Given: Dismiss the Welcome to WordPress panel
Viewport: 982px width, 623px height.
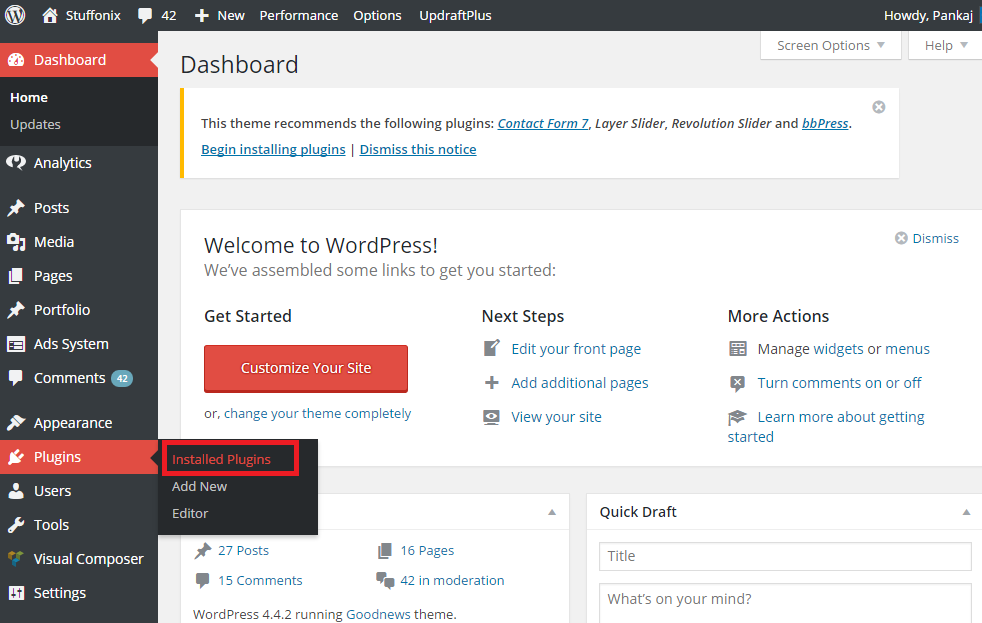Looking at the screenshot, I should 927,239.
